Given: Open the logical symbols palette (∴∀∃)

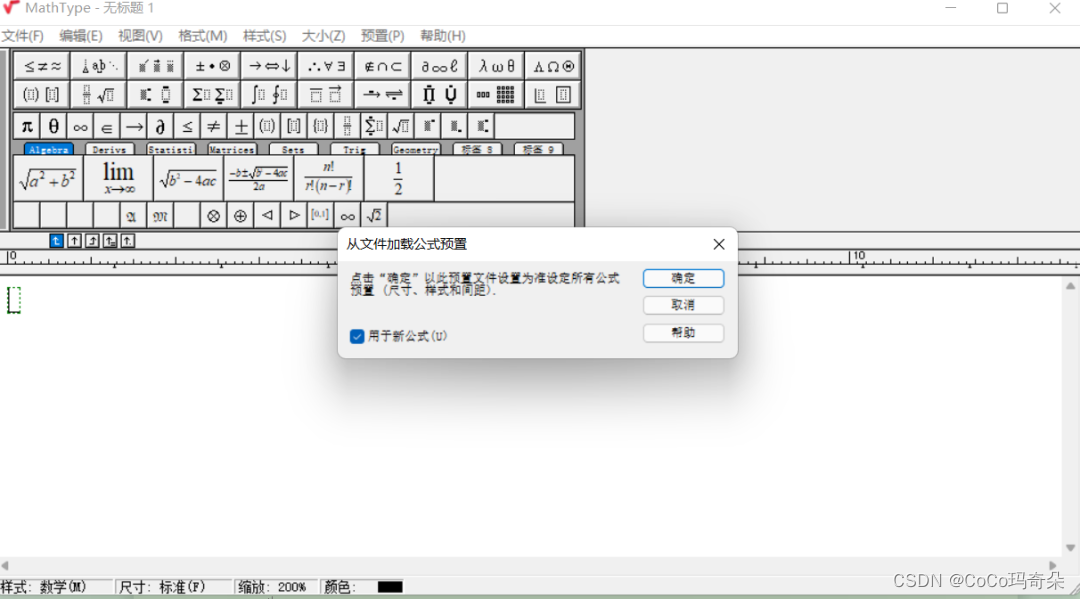Looking at the screenshot, I should (326, 67).
